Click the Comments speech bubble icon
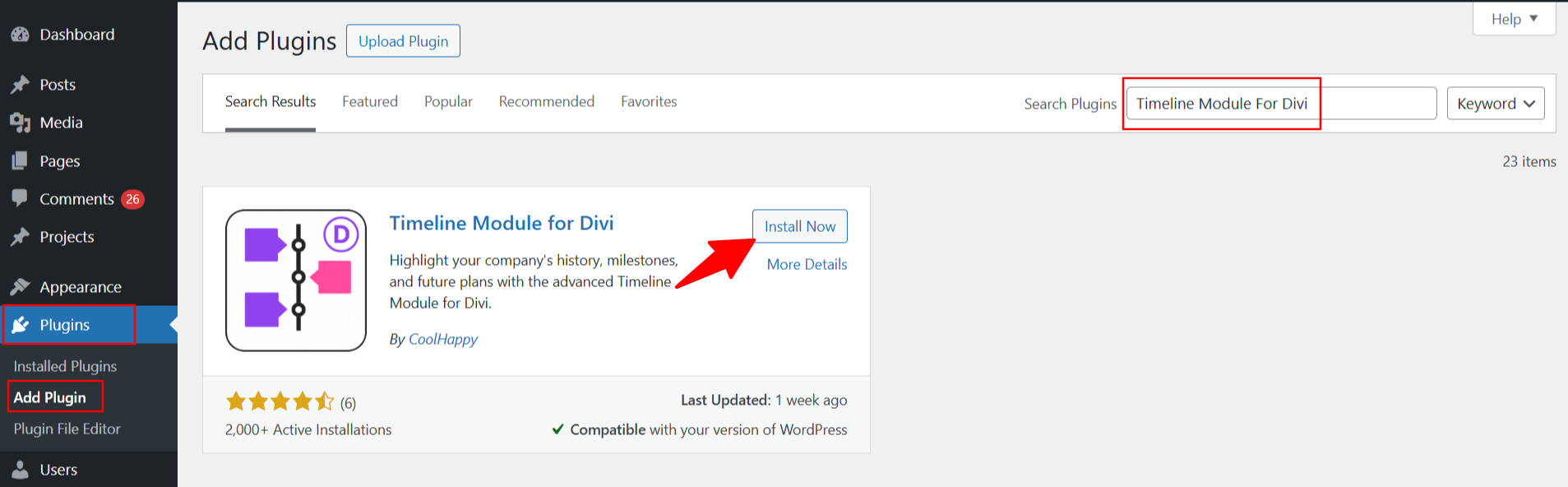The width and height of the screenshot is (1568, 487). [20, 198]
